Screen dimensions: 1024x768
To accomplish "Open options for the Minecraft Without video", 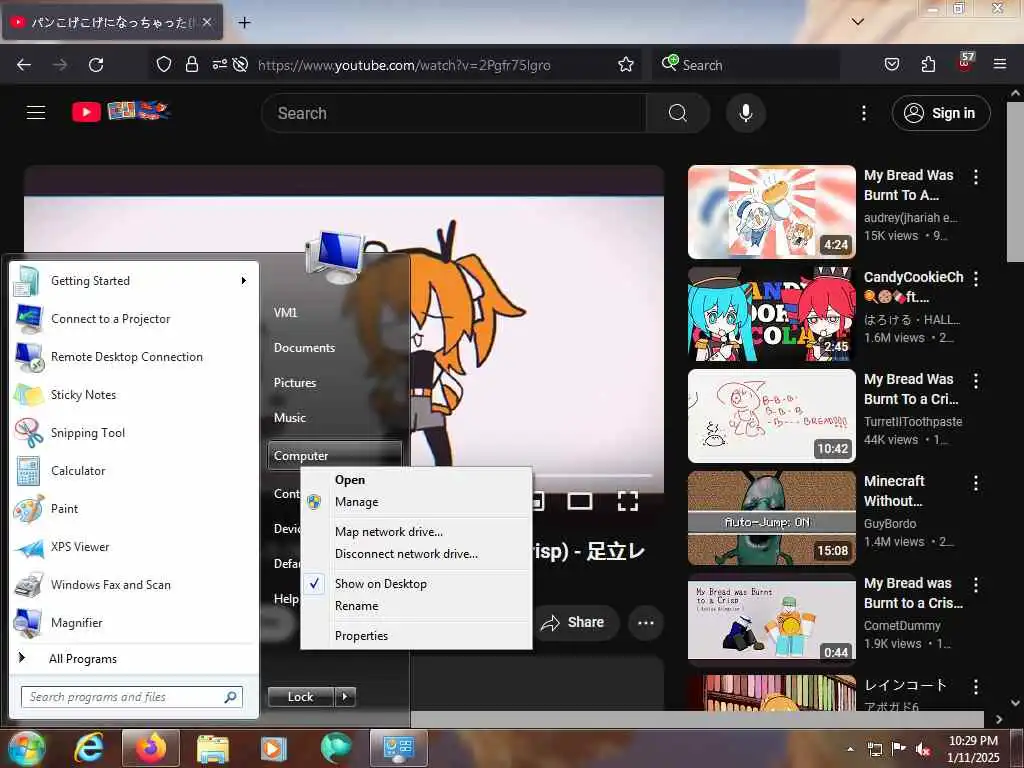I will coord(976,483).
